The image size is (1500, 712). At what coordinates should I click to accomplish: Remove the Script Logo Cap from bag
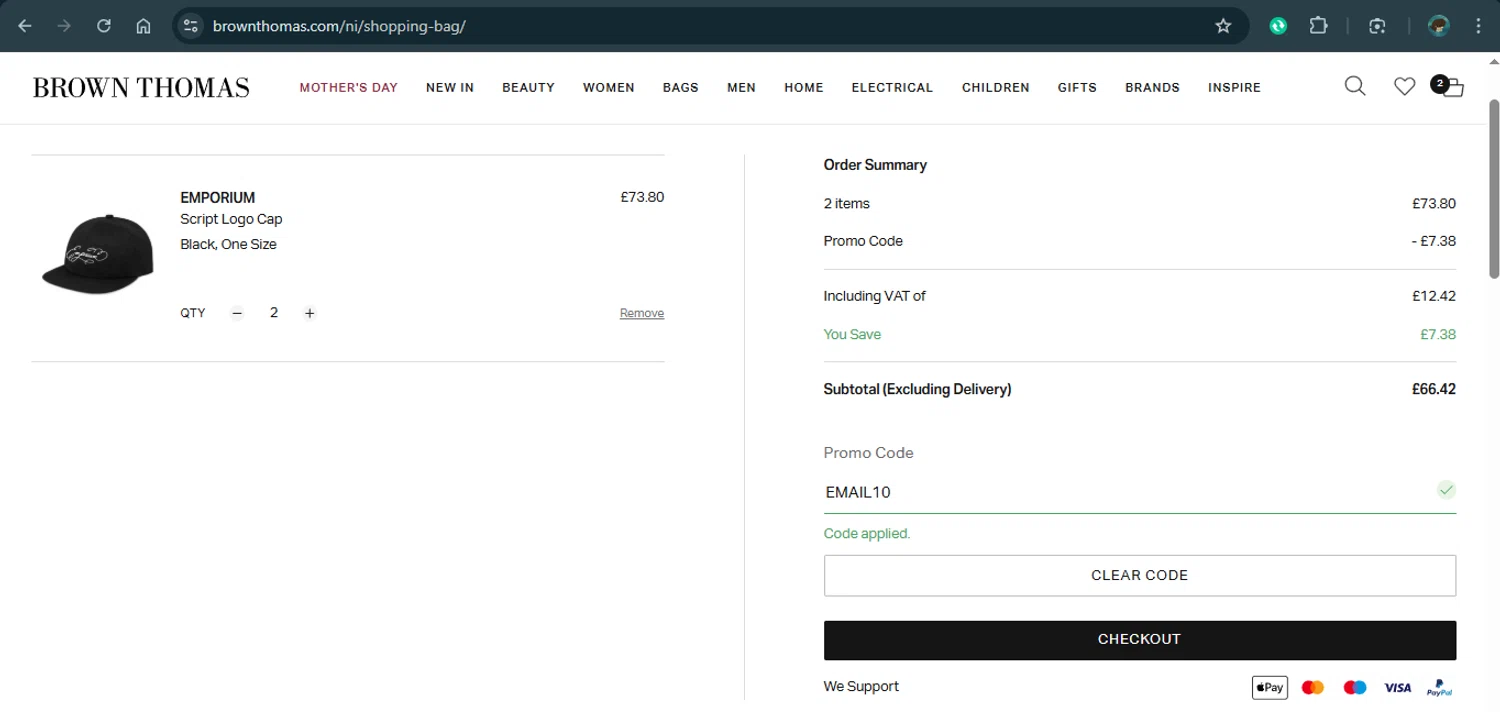642,313
